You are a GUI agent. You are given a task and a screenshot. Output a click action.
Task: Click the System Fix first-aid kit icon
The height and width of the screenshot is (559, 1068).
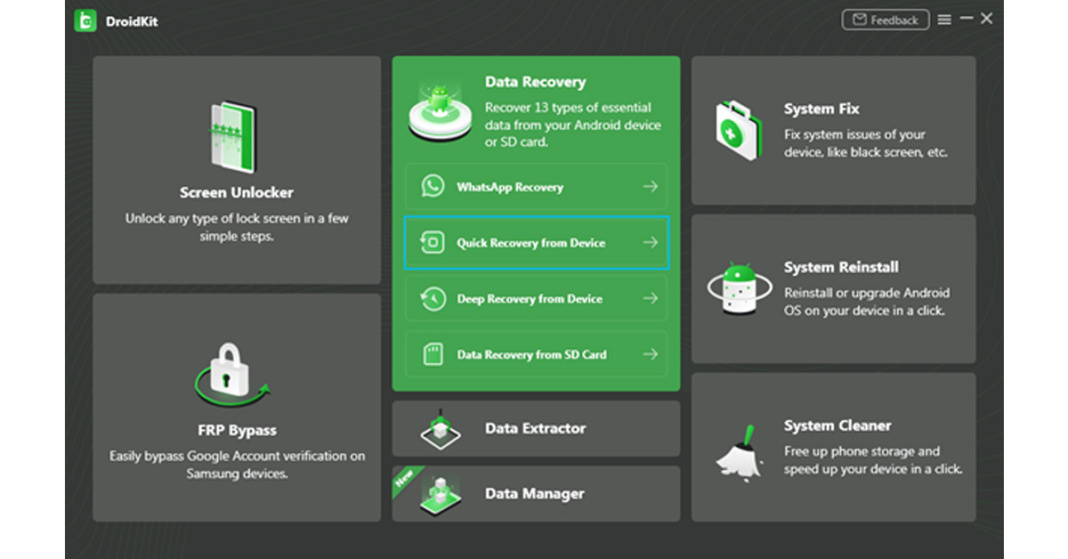[x=739, y=130]
